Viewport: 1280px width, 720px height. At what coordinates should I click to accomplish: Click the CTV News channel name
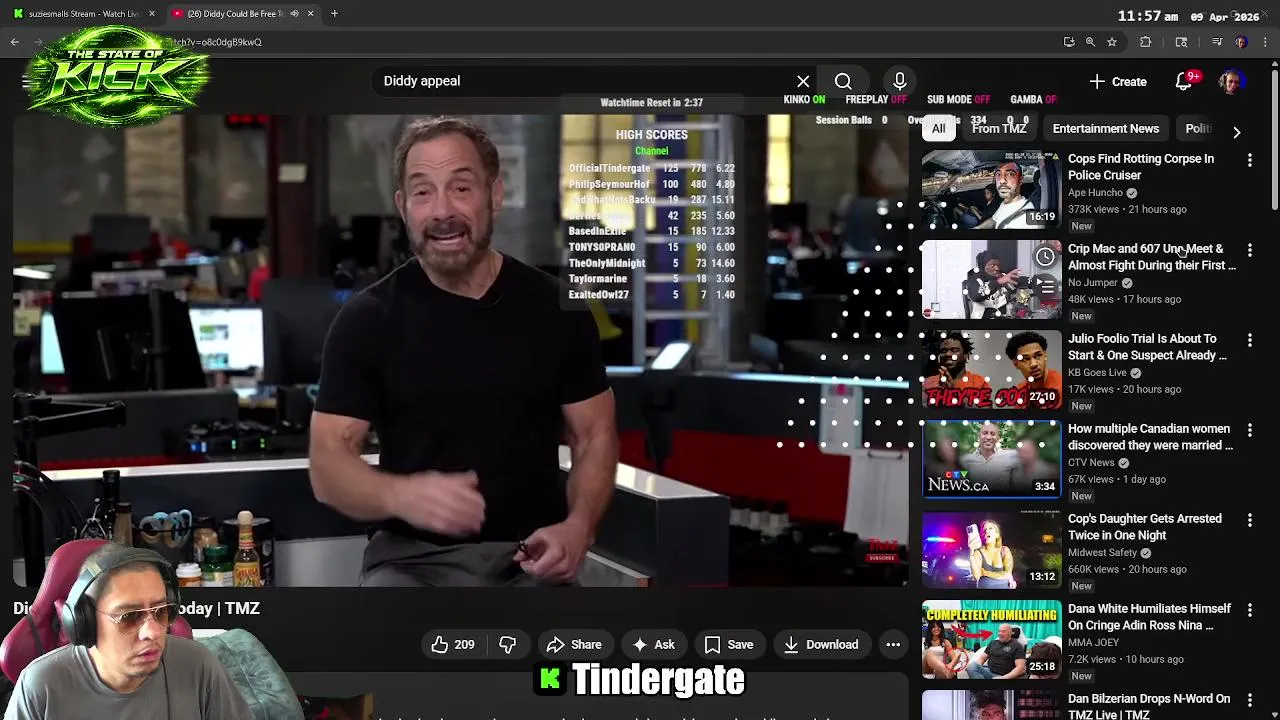1091,463
